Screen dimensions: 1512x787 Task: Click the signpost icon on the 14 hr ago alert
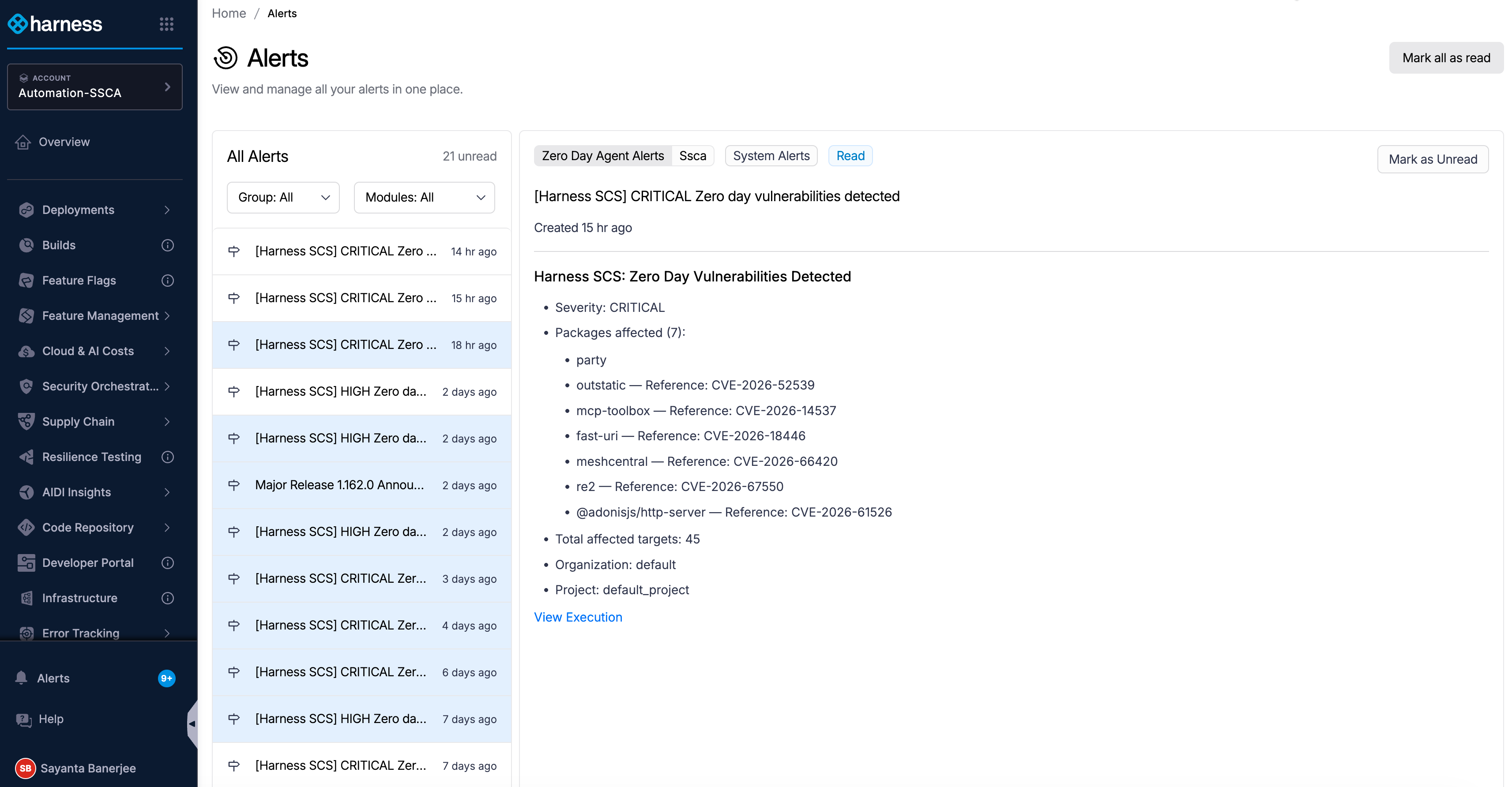point(233,251)
